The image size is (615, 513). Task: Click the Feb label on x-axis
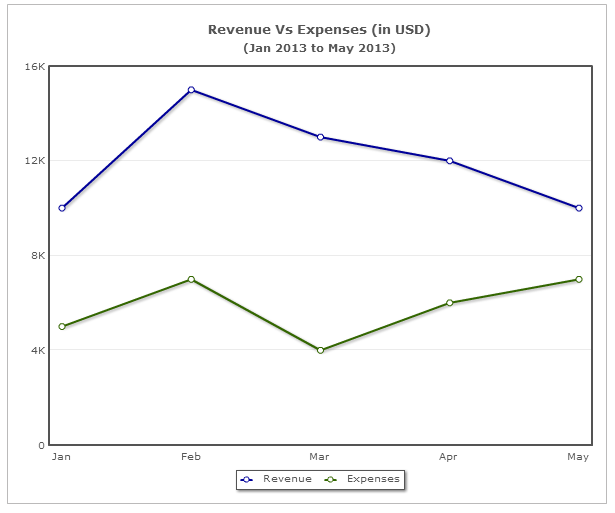pyautogui.click(x=191, y=457)
